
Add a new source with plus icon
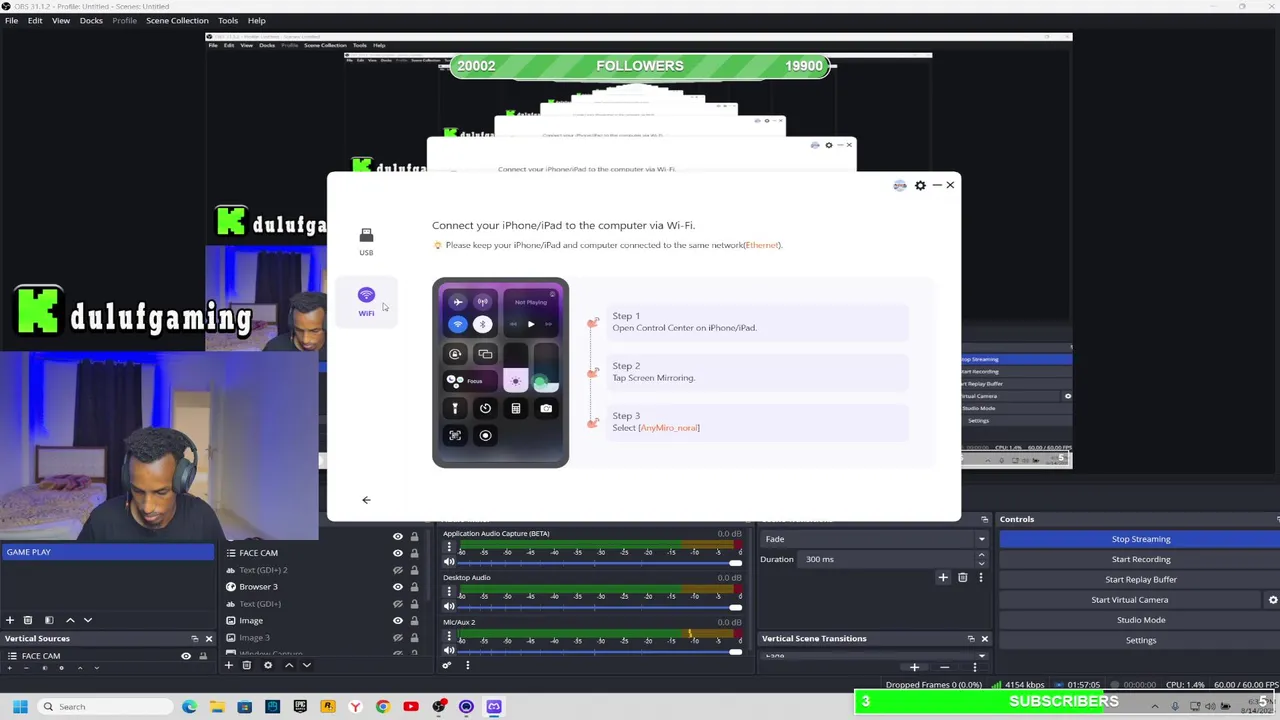click(228, 665)
